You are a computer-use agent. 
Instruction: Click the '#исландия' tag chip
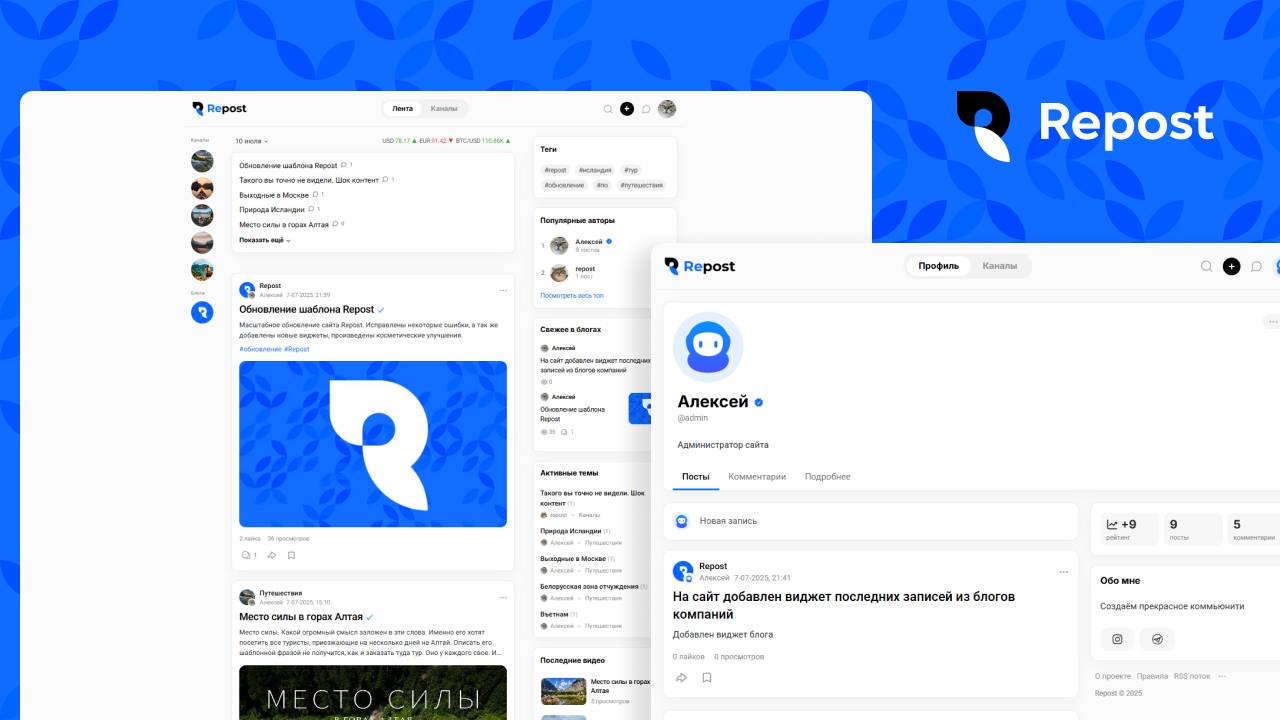click(x=595, y=170)
